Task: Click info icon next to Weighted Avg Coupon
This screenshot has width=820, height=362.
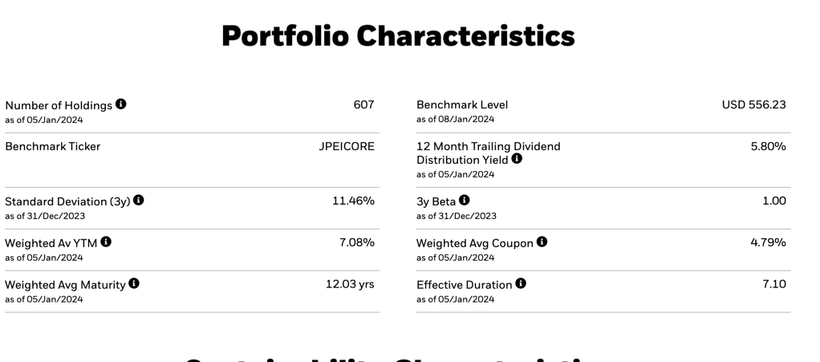Action: click(x=542, y=242)
